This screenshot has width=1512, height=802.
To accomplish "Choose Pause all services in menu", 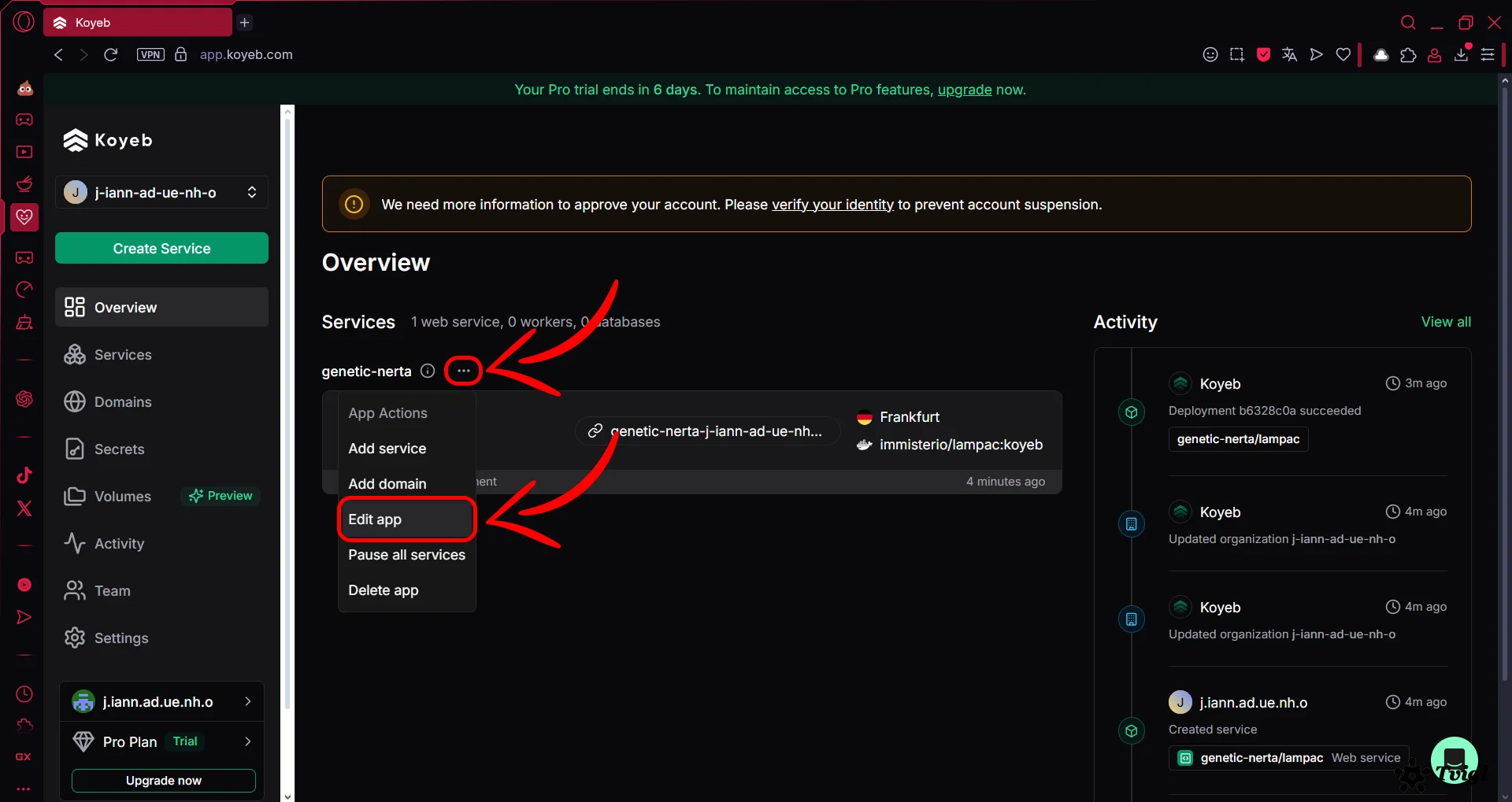I will [407, 555].
